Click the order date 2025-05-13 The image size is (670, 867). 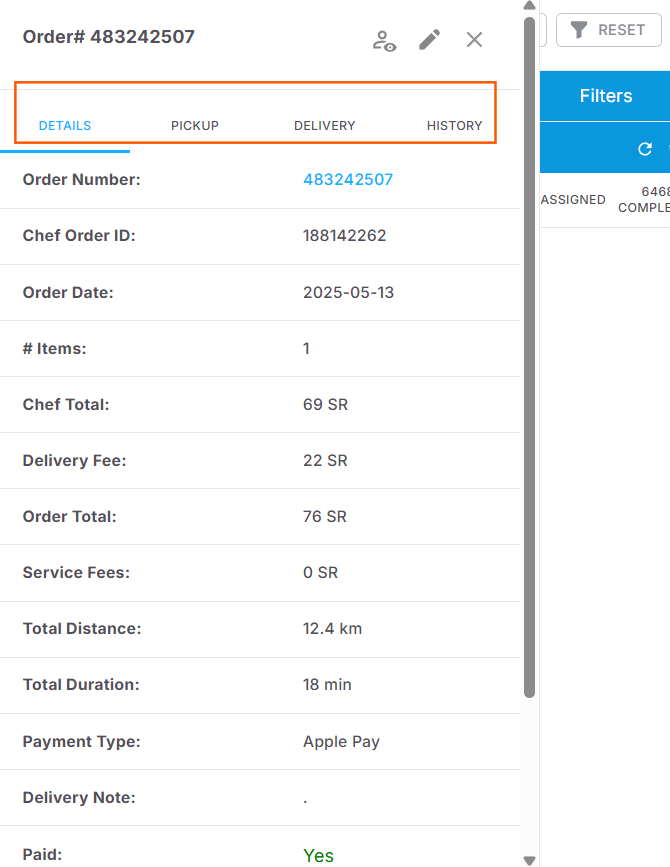(x=348, y=293)
